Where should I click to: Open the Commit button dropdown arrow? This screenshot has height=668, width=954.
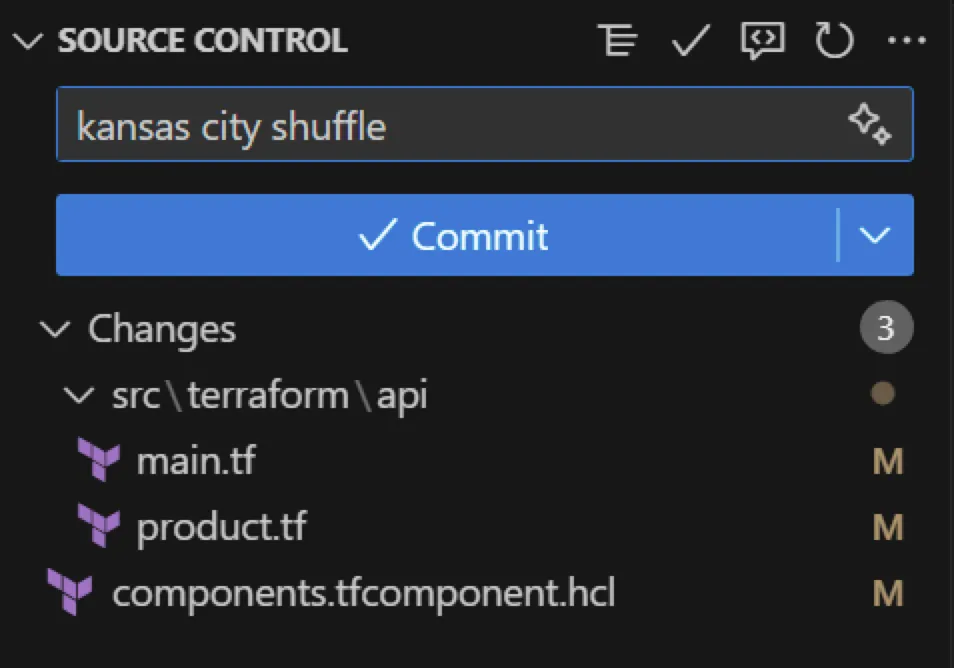pos(875,235)
